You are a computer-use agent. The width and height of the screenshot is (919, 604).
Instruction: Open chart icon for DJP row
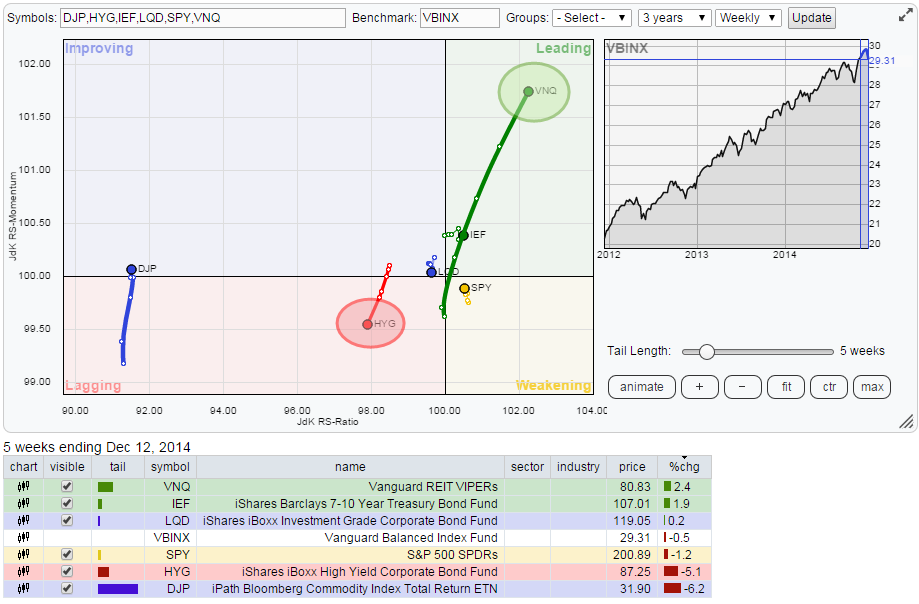(23, 588)
